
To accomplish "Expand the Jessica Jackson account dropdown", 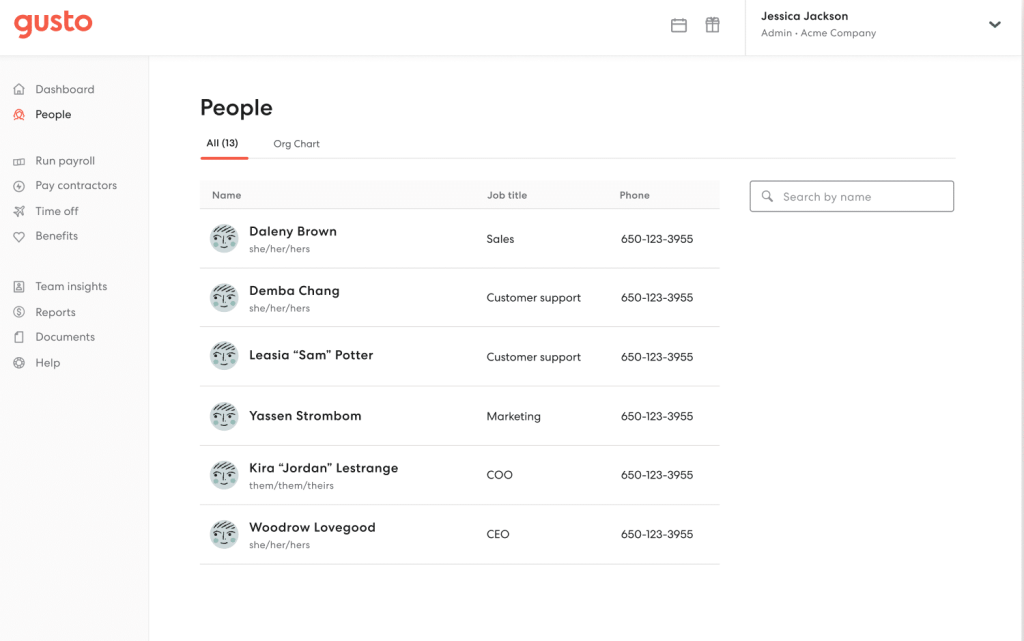I will coord(994,25).
